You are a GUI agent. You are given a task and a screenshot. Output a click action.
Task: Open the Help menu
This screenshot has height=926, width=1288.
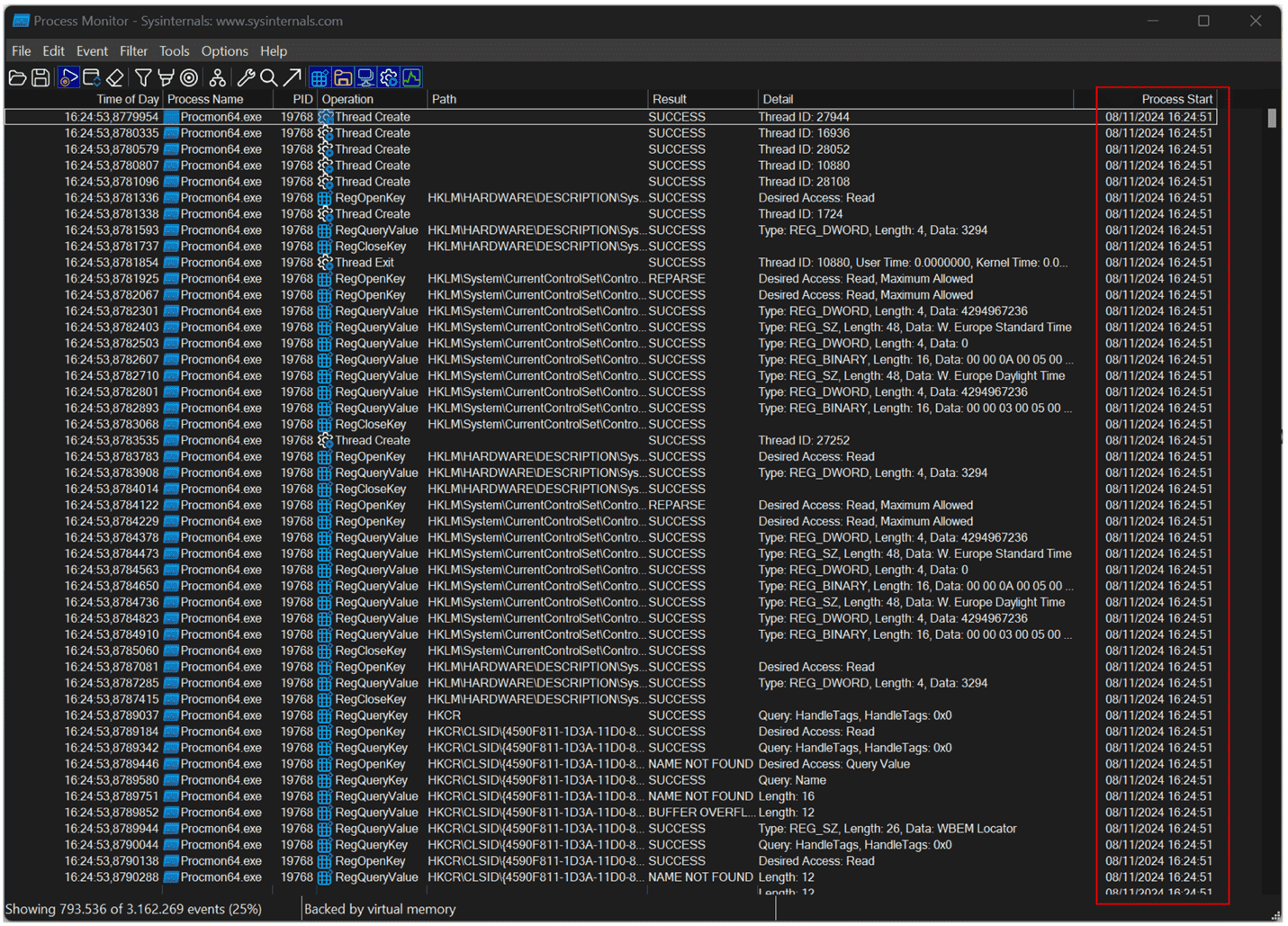[x=274, y=51]
